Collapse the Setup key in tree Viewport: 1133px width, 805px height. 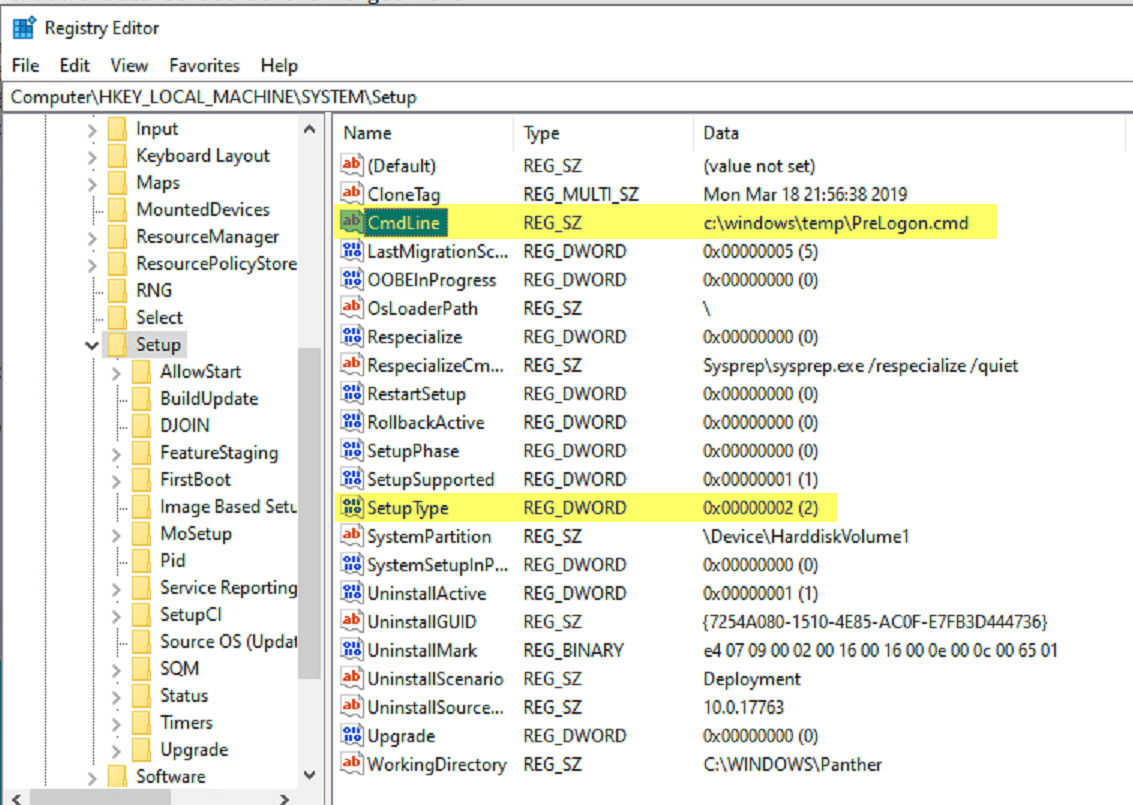[x=92, y=345]
